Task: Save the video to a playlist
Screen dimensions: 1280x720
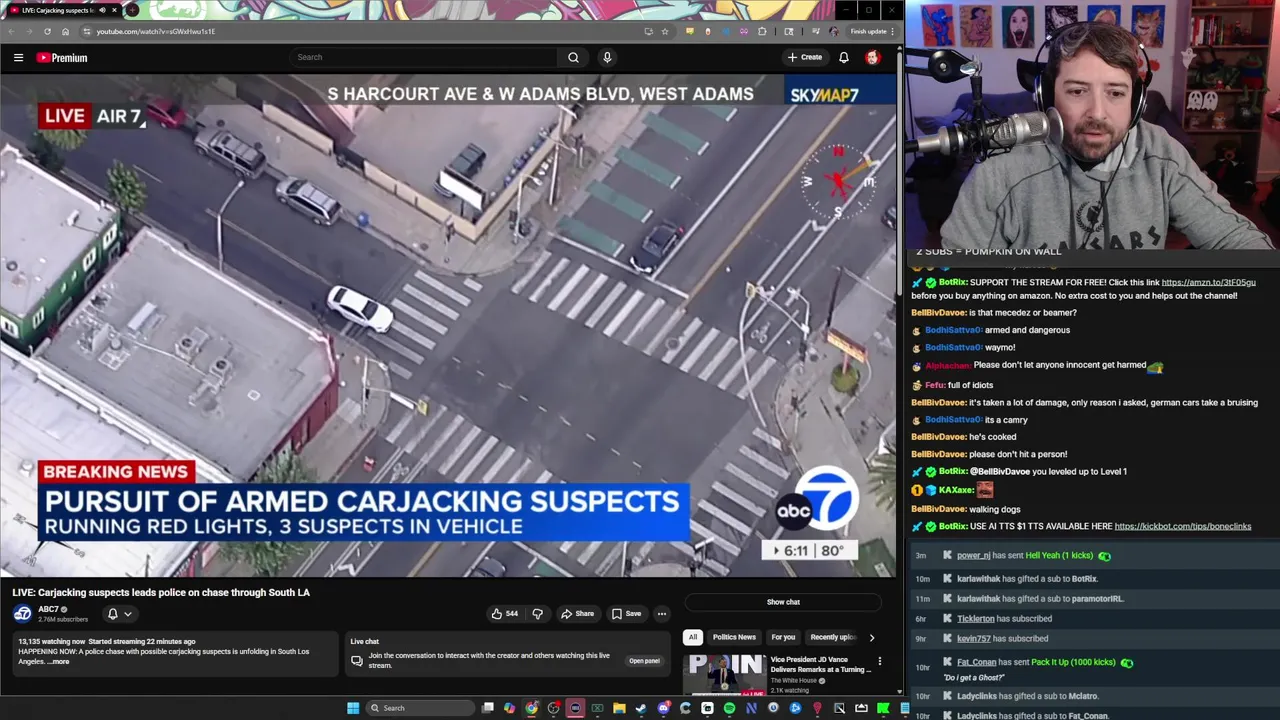Action: point(626,614)
